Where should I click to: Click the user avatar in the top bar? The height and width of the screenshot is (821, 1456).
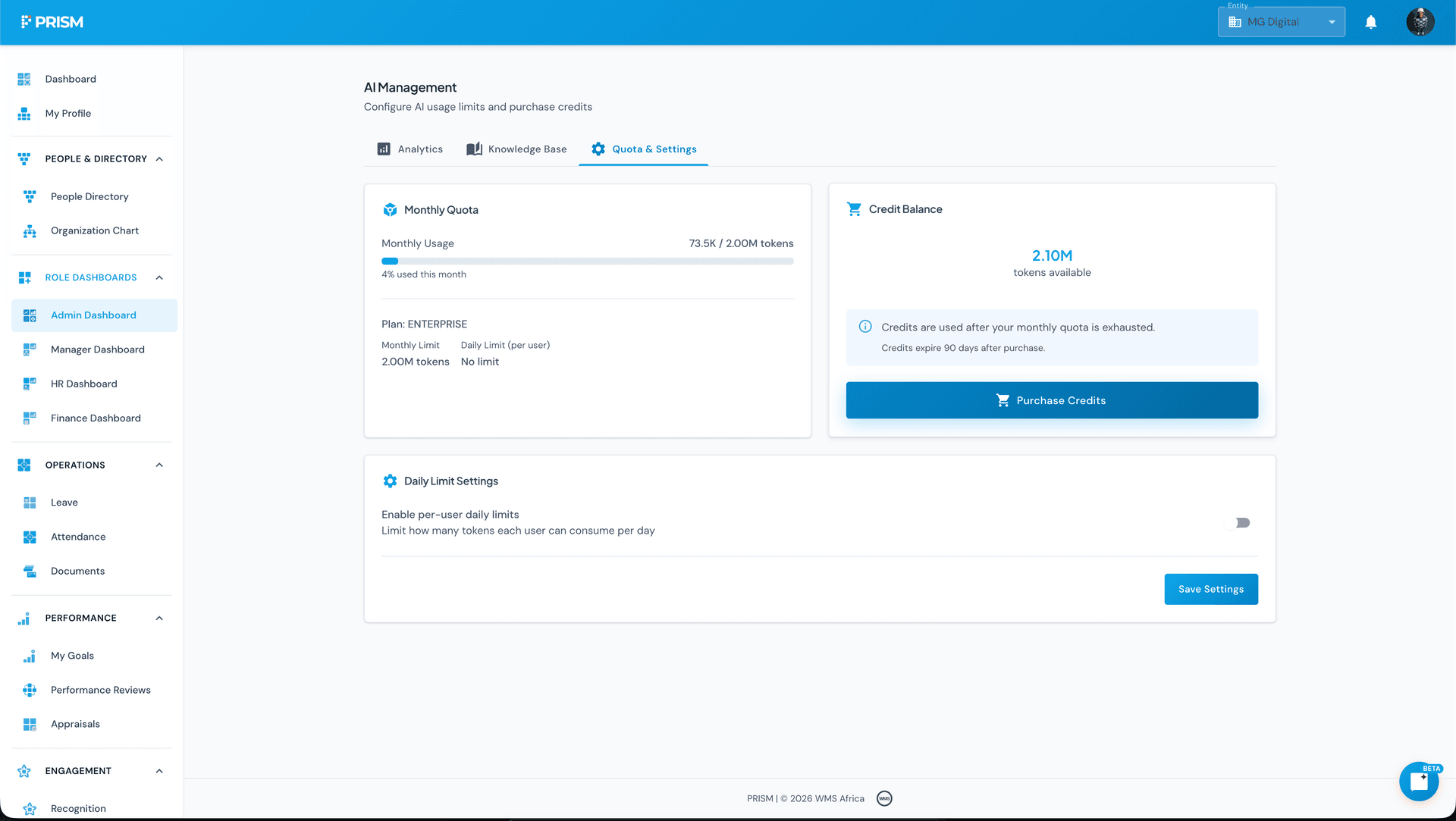pyautogui.click(x=1419, y=21)
